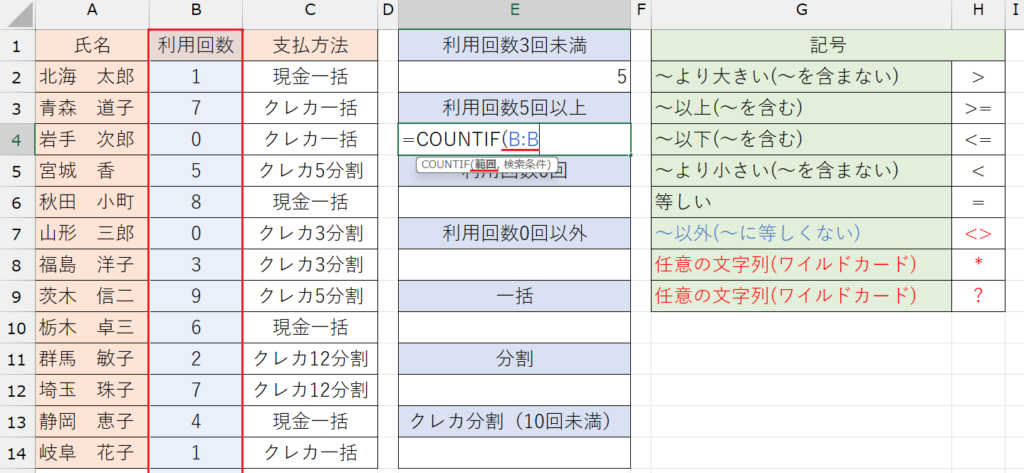This screenshot has width=1024, height=473.
Task: Click the 範囲 argument in the tooltip
Action: click(487, 165)
